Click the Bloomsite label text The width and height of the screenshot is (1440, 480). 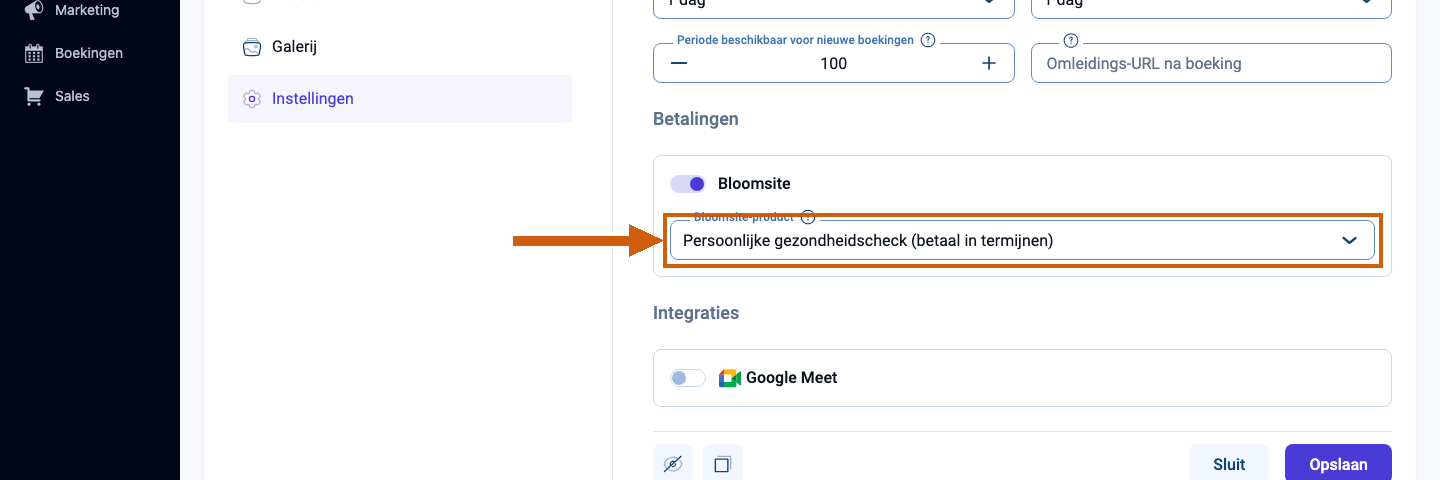coord(754,184)
